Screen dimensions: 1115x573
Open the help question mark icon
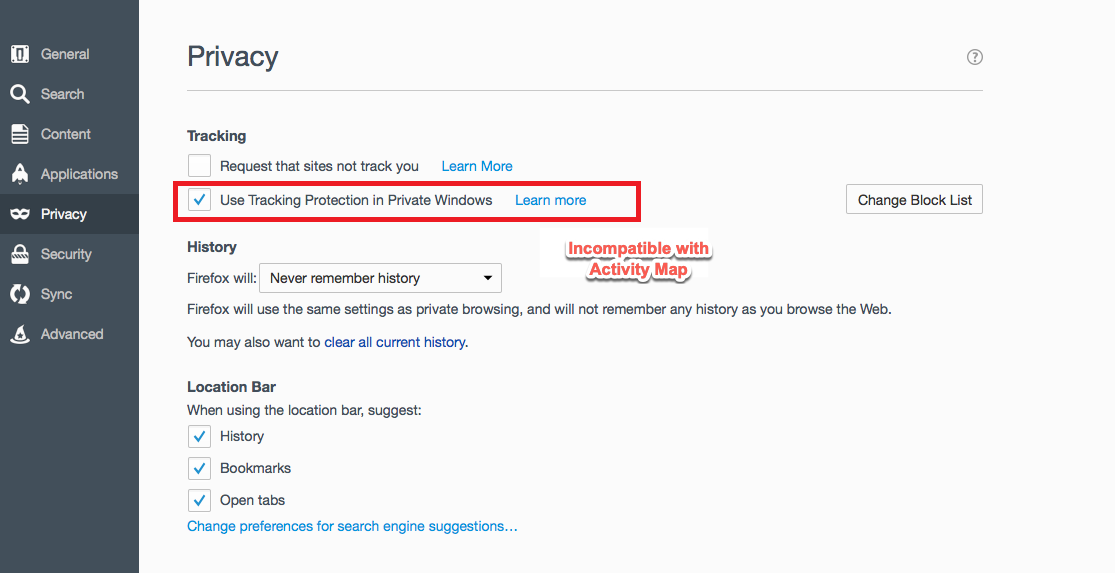975,57
